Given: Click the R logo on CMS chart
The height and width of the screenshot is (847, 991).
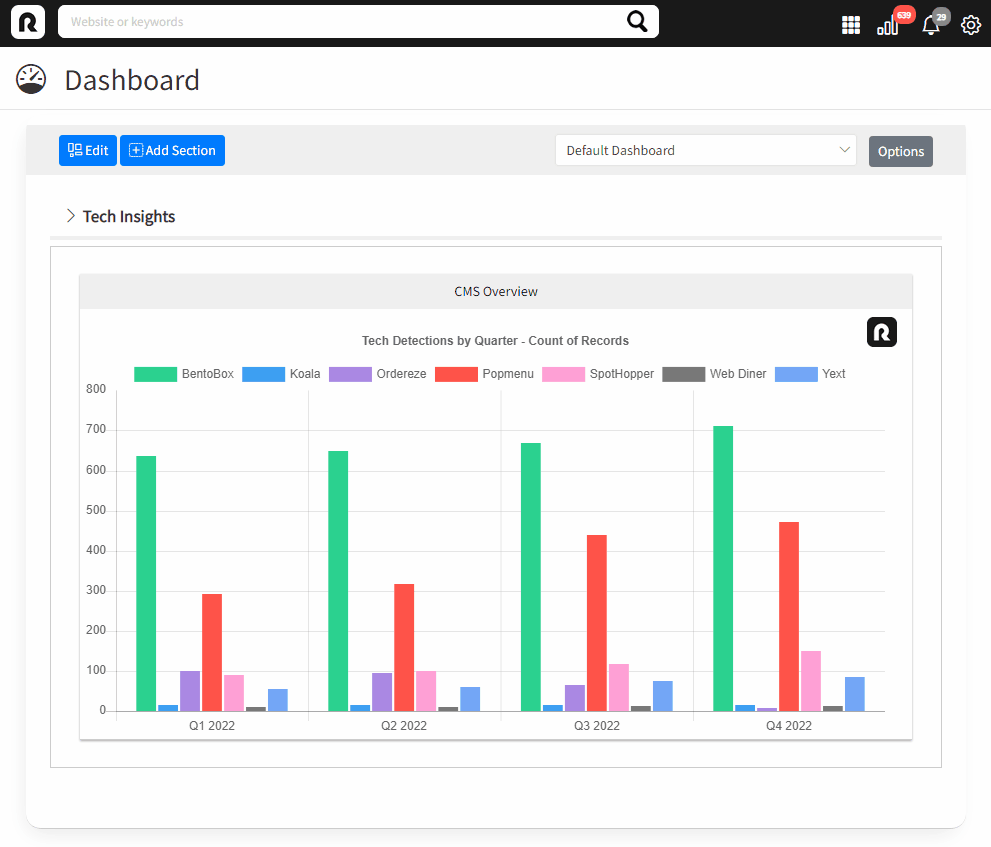Looking at the screenshot, I should tap(882, 332).
